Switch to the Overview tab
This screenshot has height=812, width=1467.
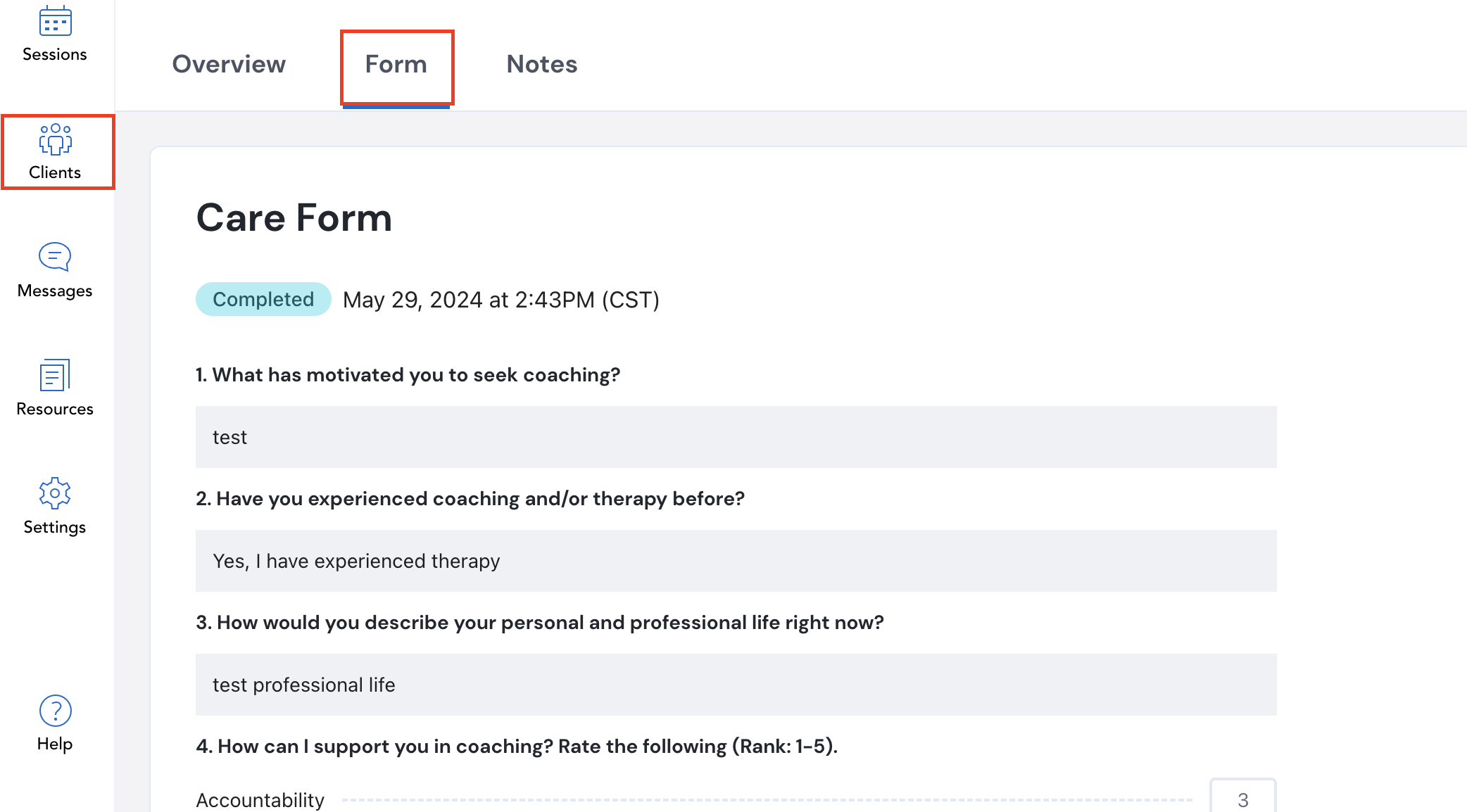coord(229,64)
